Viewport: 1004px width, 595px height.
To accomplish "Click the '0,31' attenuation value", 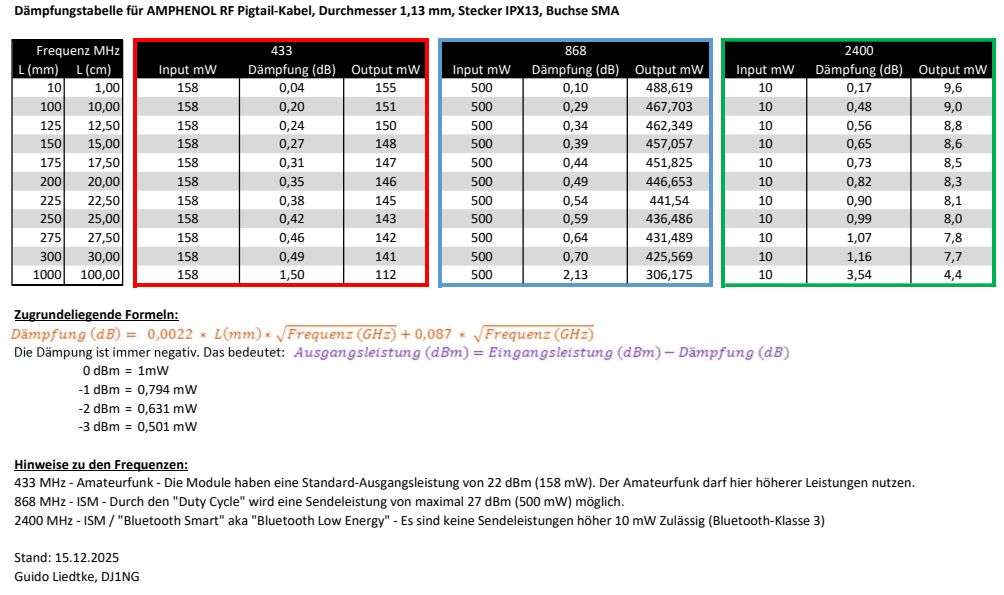I will (x=292, y=163).
